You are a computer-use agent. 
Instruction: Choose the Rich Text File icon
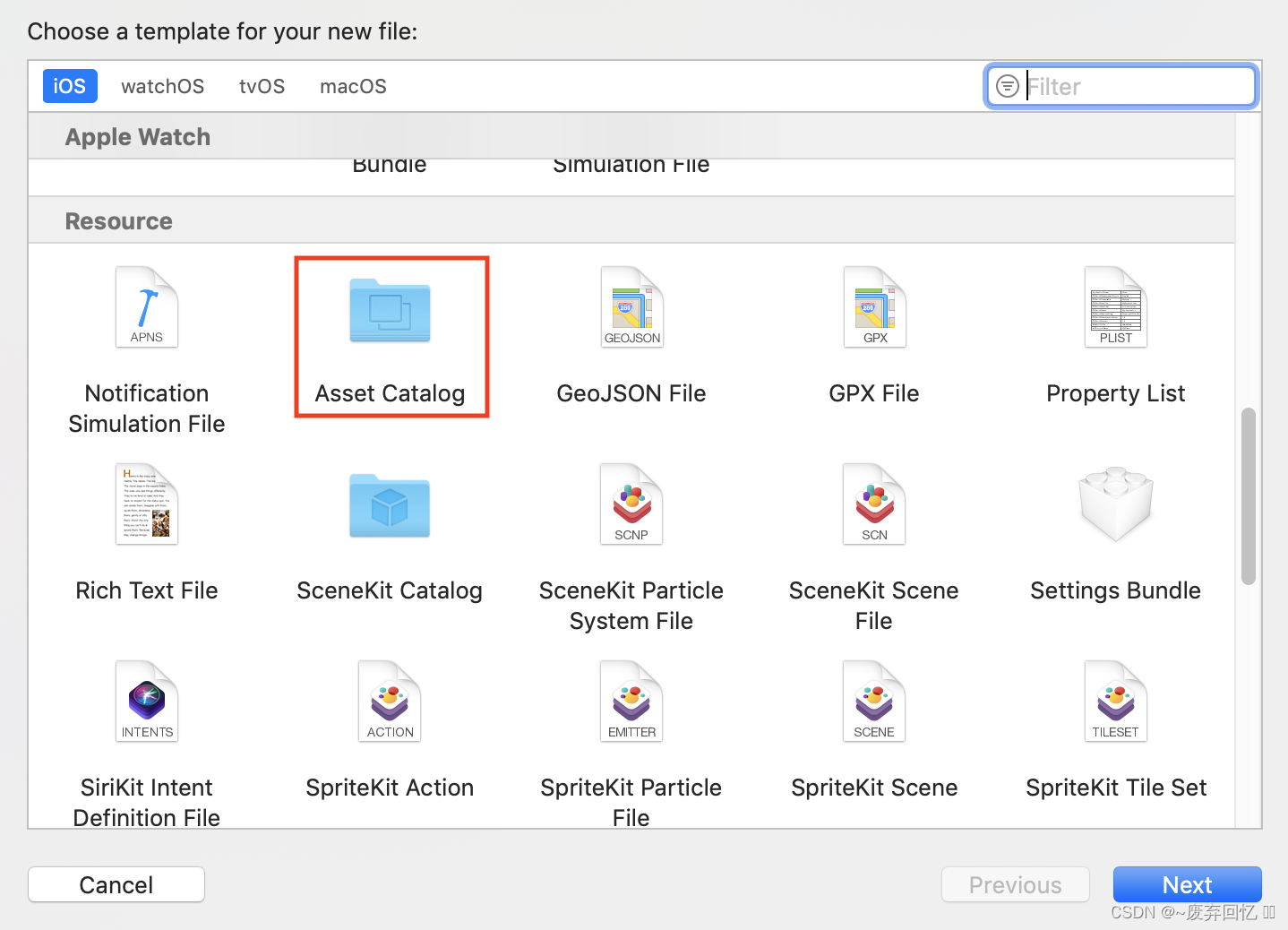(x=147, y=504)
